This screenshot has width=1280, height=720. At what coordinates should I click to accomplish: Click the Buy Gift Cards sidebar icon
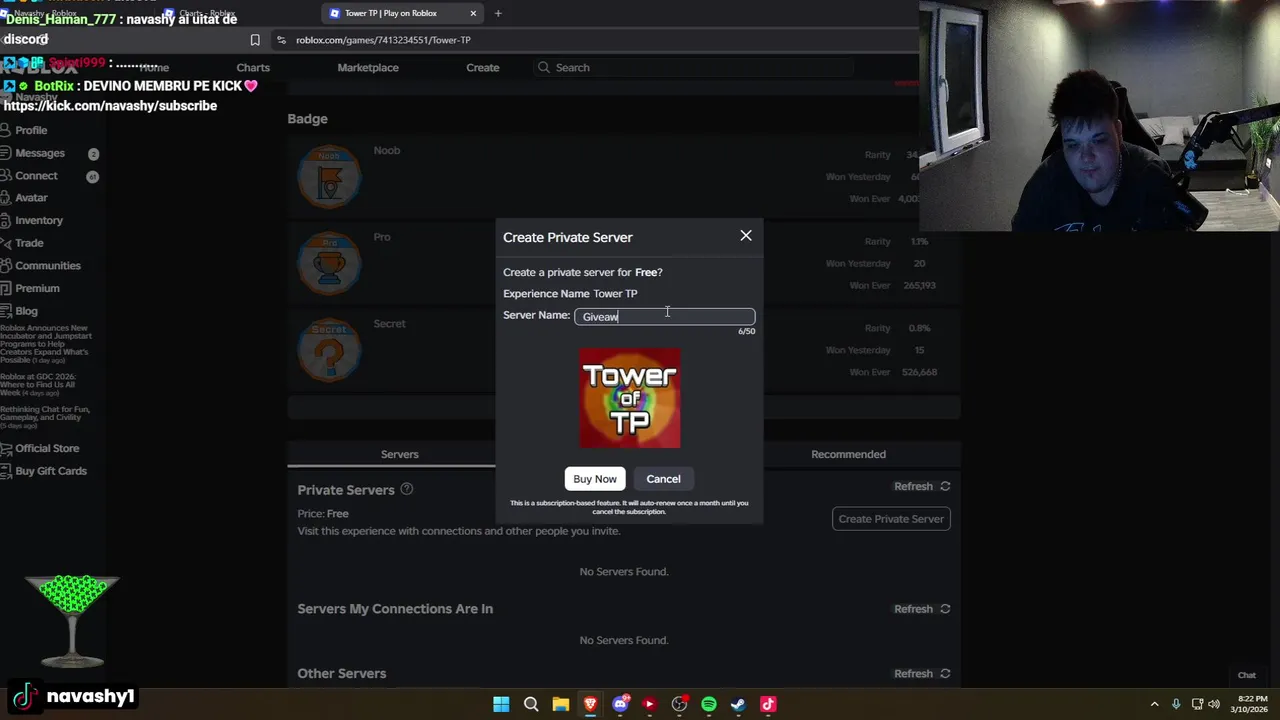coord(6,471)
